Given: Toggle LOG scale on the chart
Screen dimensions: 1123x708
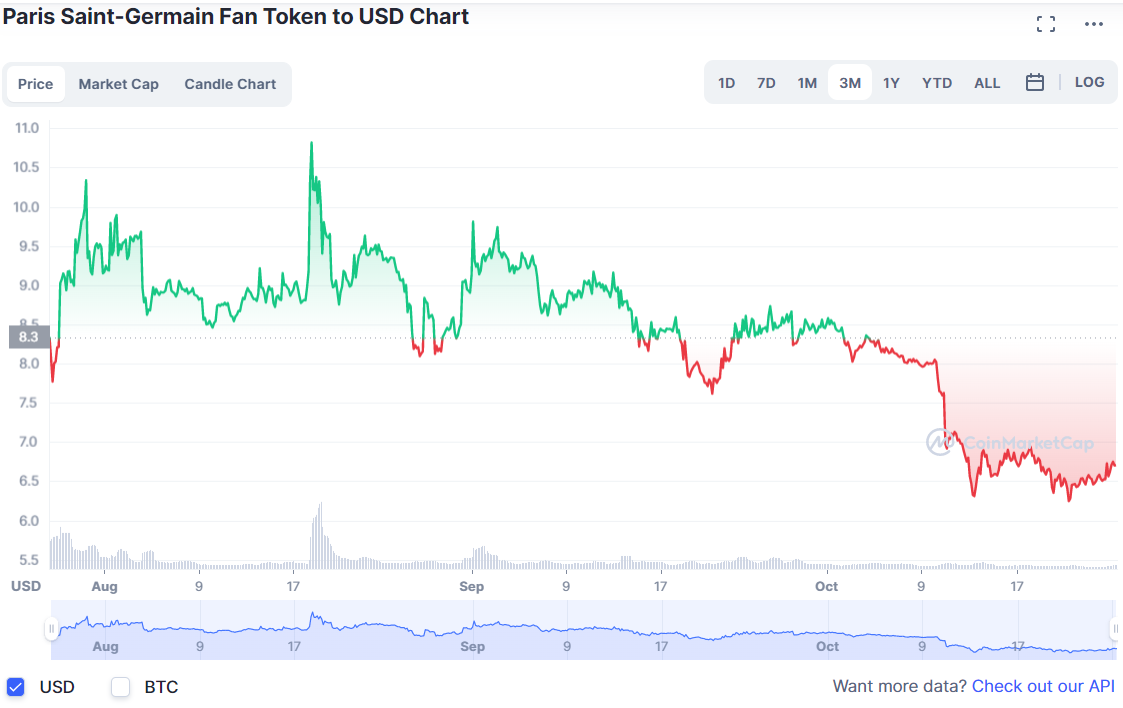Looking at the screenshot, I should pos(1089,82).
